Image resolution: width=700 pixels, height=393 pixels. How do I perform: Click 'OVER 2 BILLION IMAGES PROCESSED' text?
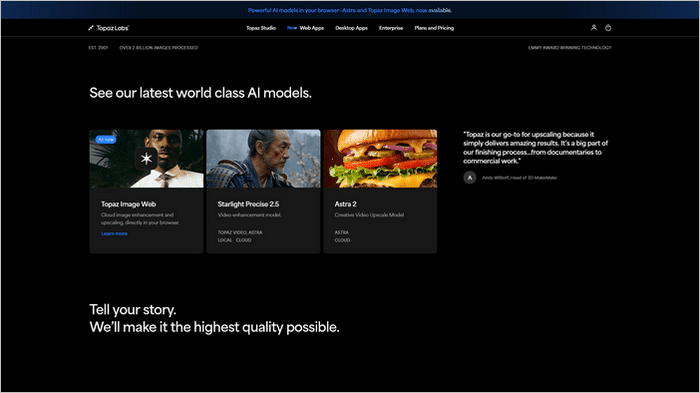click(158, 48)
